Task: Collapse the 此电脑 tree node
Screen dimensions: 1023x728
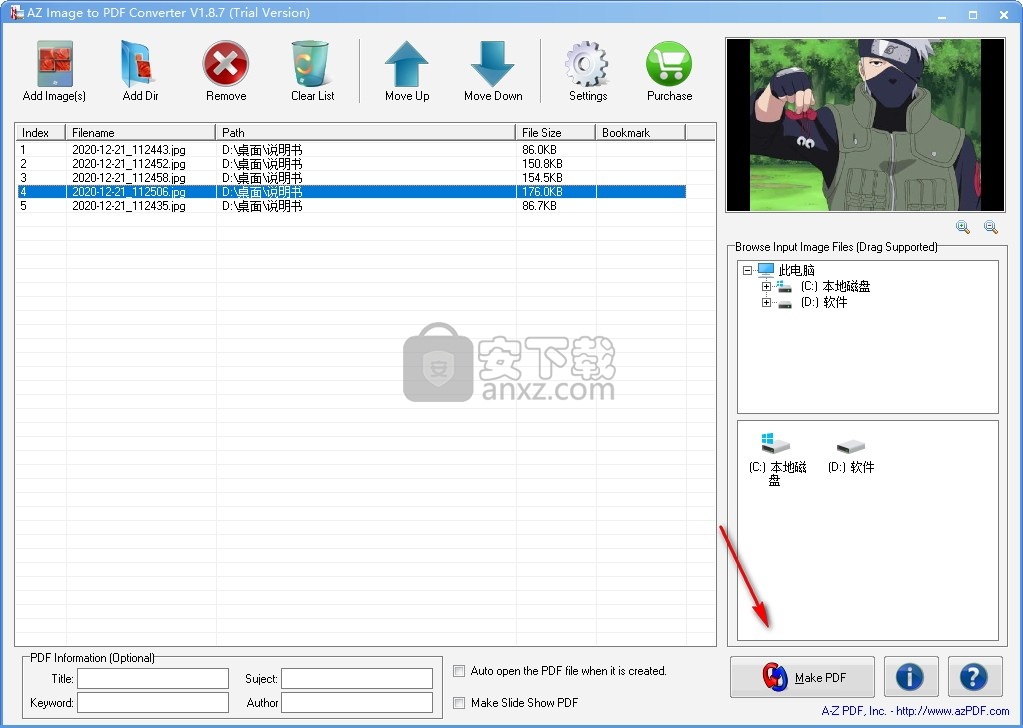Action: (748, 270)
